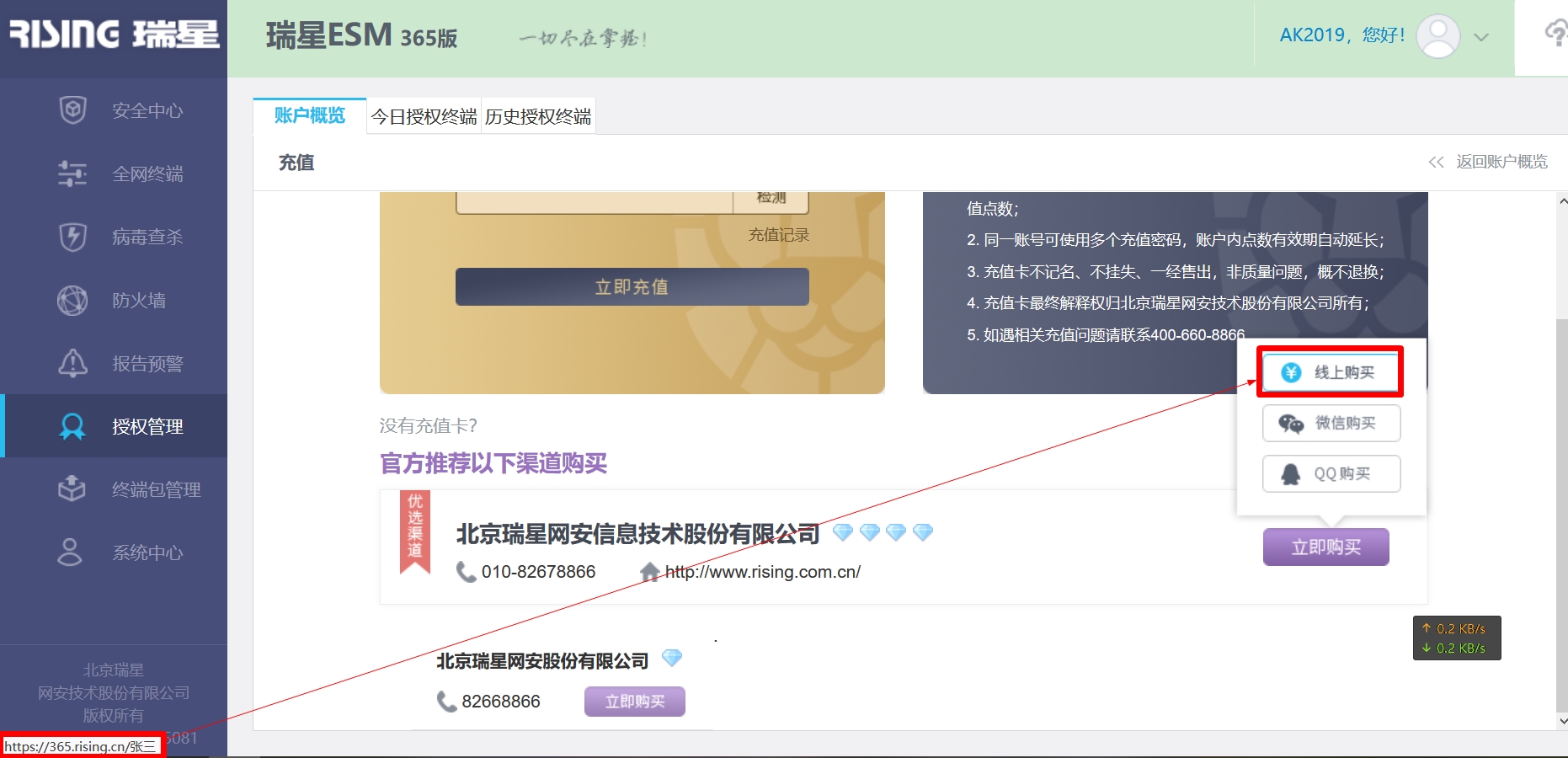
Task: Click diamond icon beside 北京瑞星网安股份有限公司
Action: click(x=672, y=657)
